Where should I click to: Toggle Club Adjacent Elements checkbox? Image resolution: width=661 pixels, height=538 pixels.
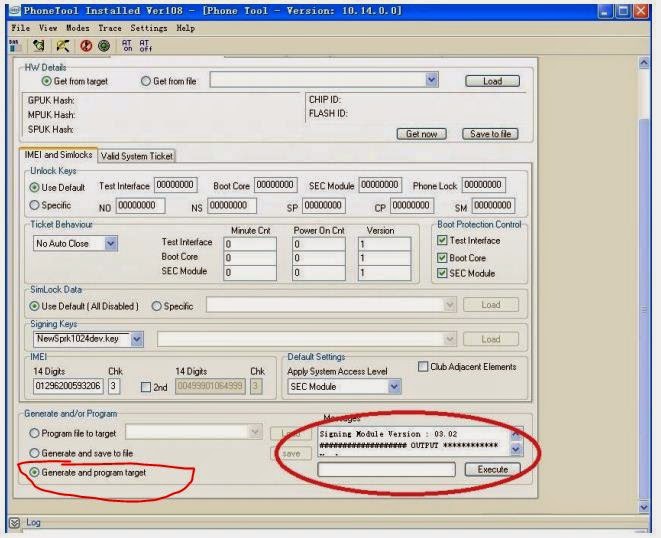(x=423, y=366)
